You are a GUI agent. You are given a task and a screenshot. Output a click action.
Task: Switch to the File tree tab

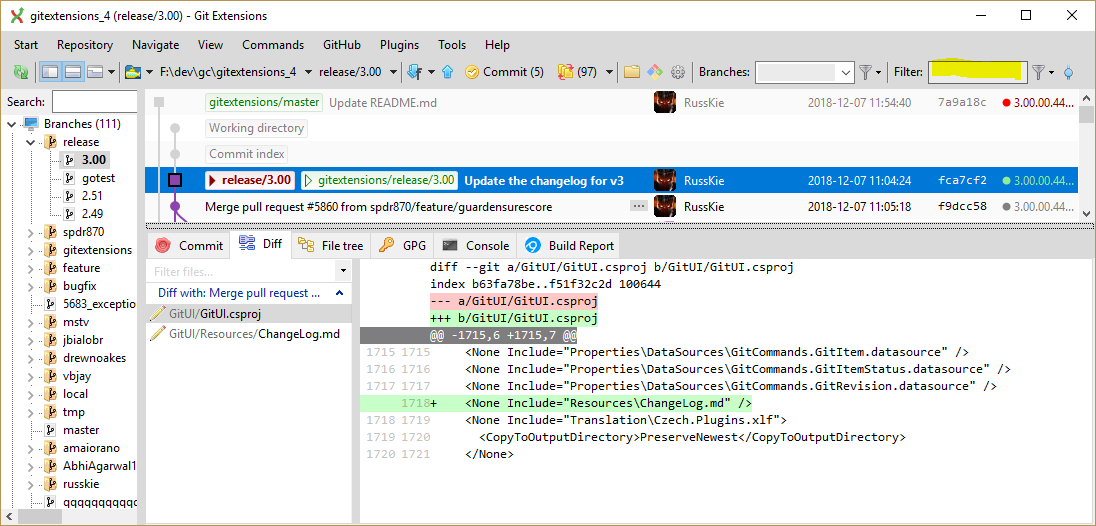331,245
